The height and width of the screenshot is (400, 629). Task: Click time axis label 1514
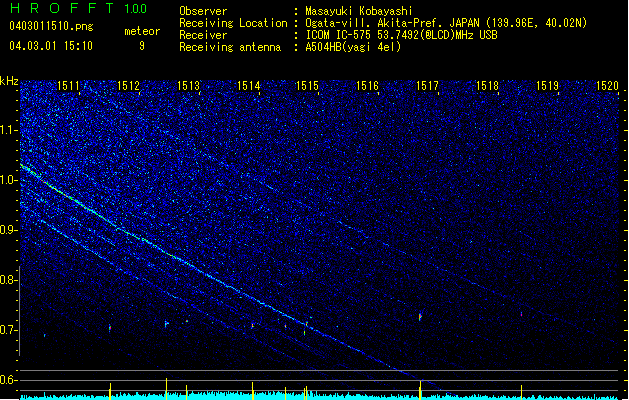coord(249,86)
